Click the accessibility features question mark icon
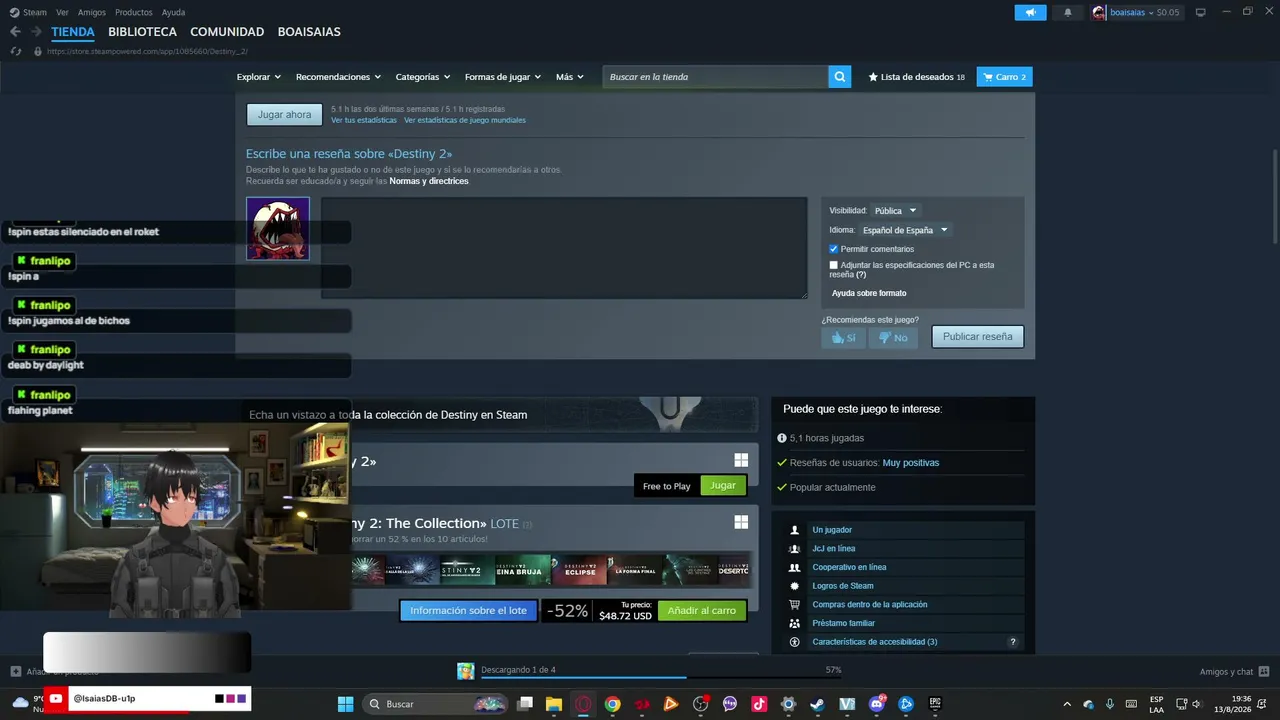 (1012, 642)
